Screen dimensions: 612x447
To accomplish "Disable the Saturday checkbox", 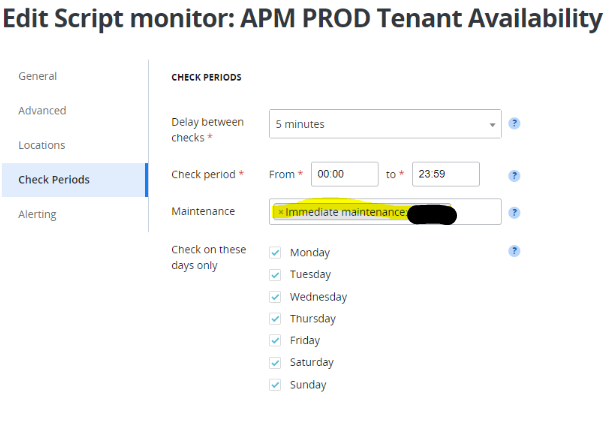I will [x=275, y=363].
